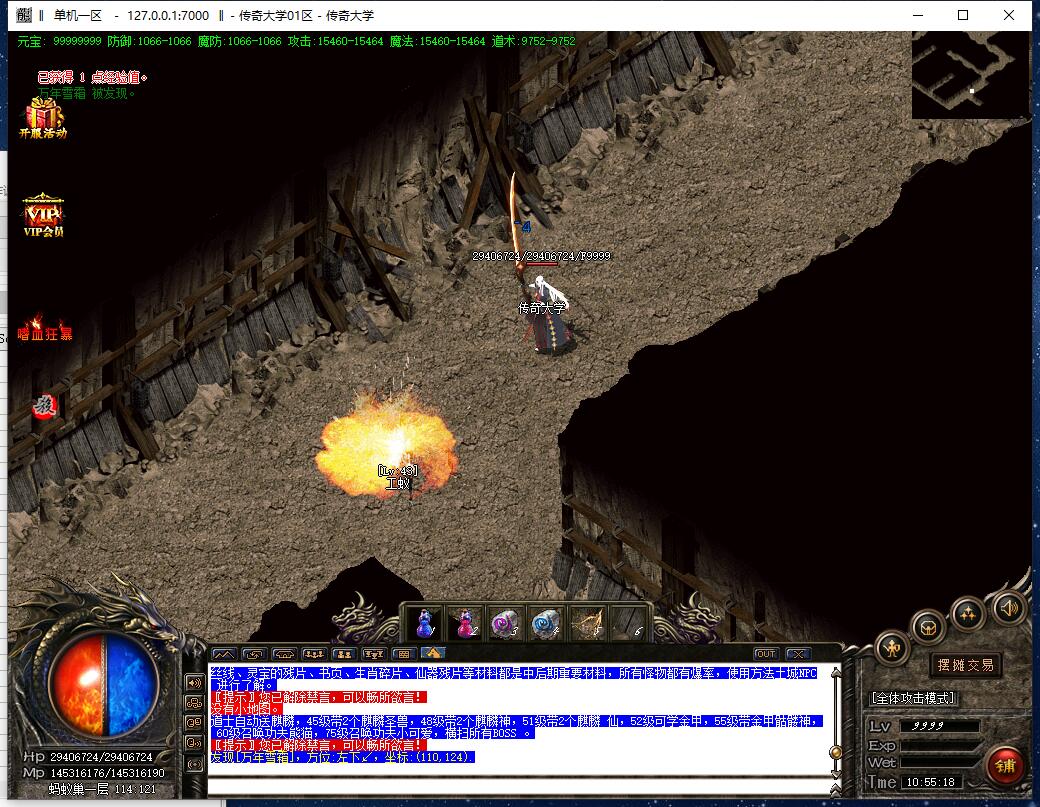Click the fifth chat toolbar button
This screenshot has width=1040, height=807.
(x=344, y=654)
